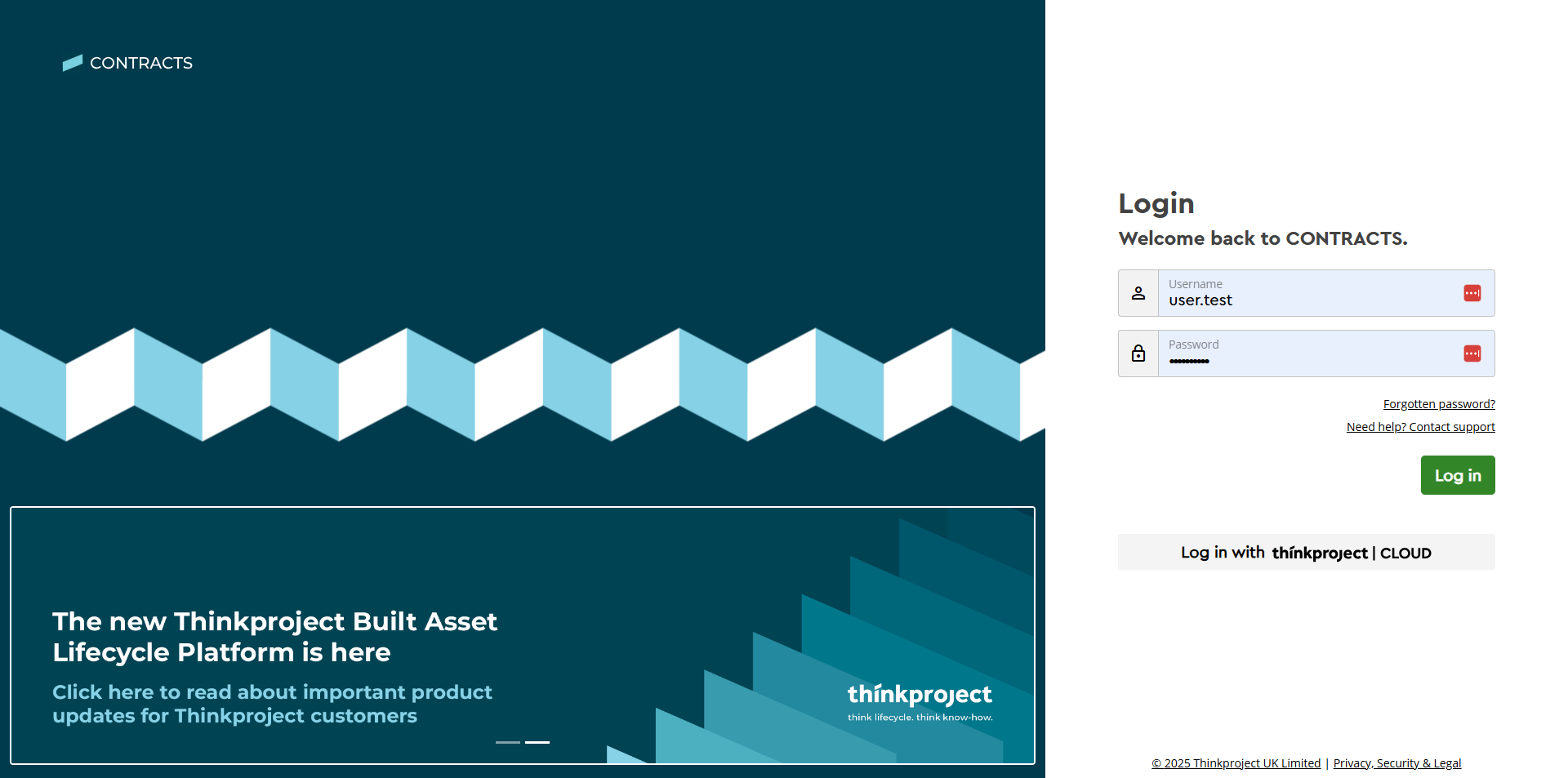
Task: Show the first banner slide indicator
Action: click(x=508, y=742)
